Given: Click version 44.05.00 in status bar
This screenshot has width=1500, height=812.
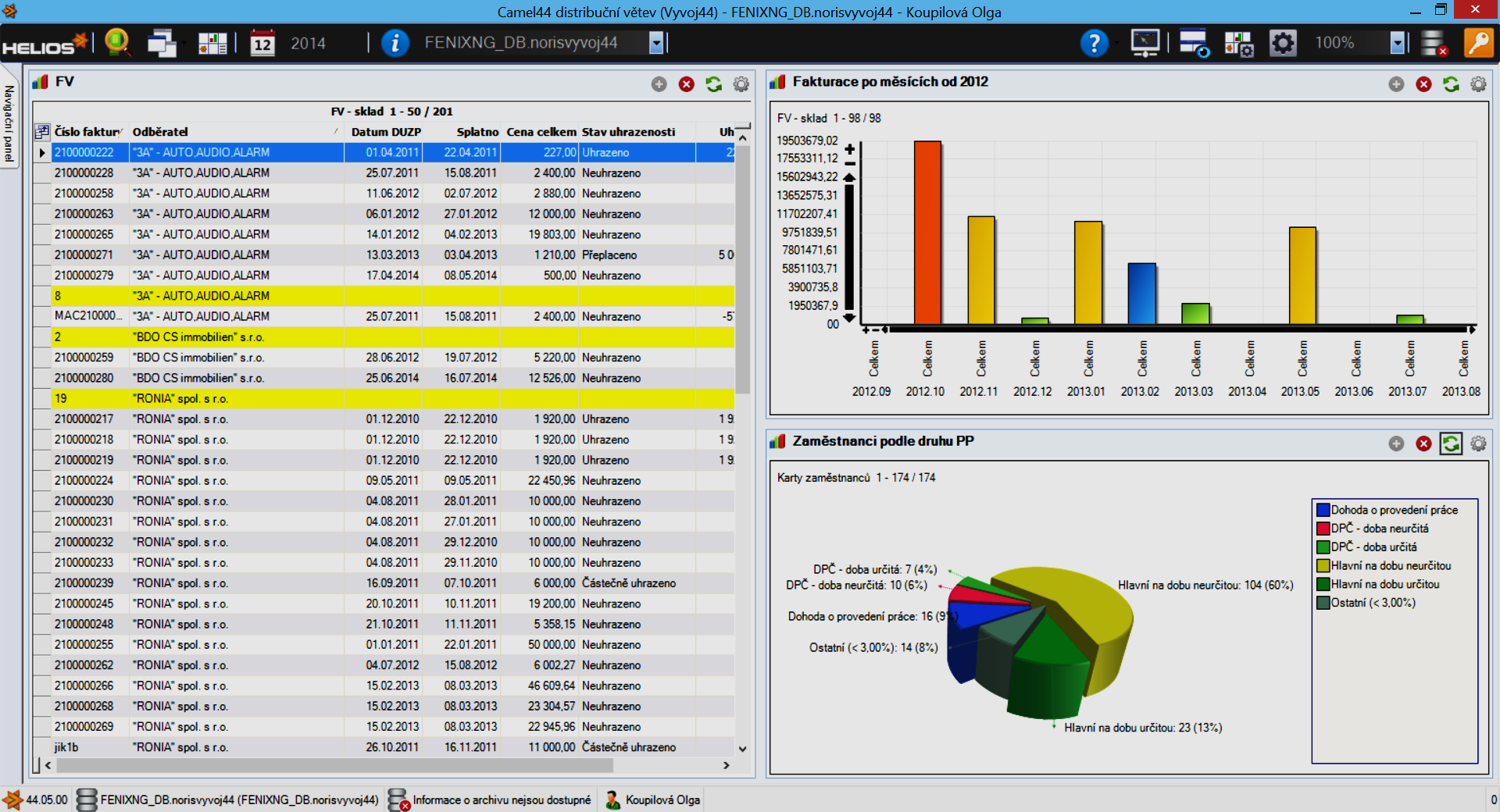Looking at the screenshot, I should click(x=36, y=800).
